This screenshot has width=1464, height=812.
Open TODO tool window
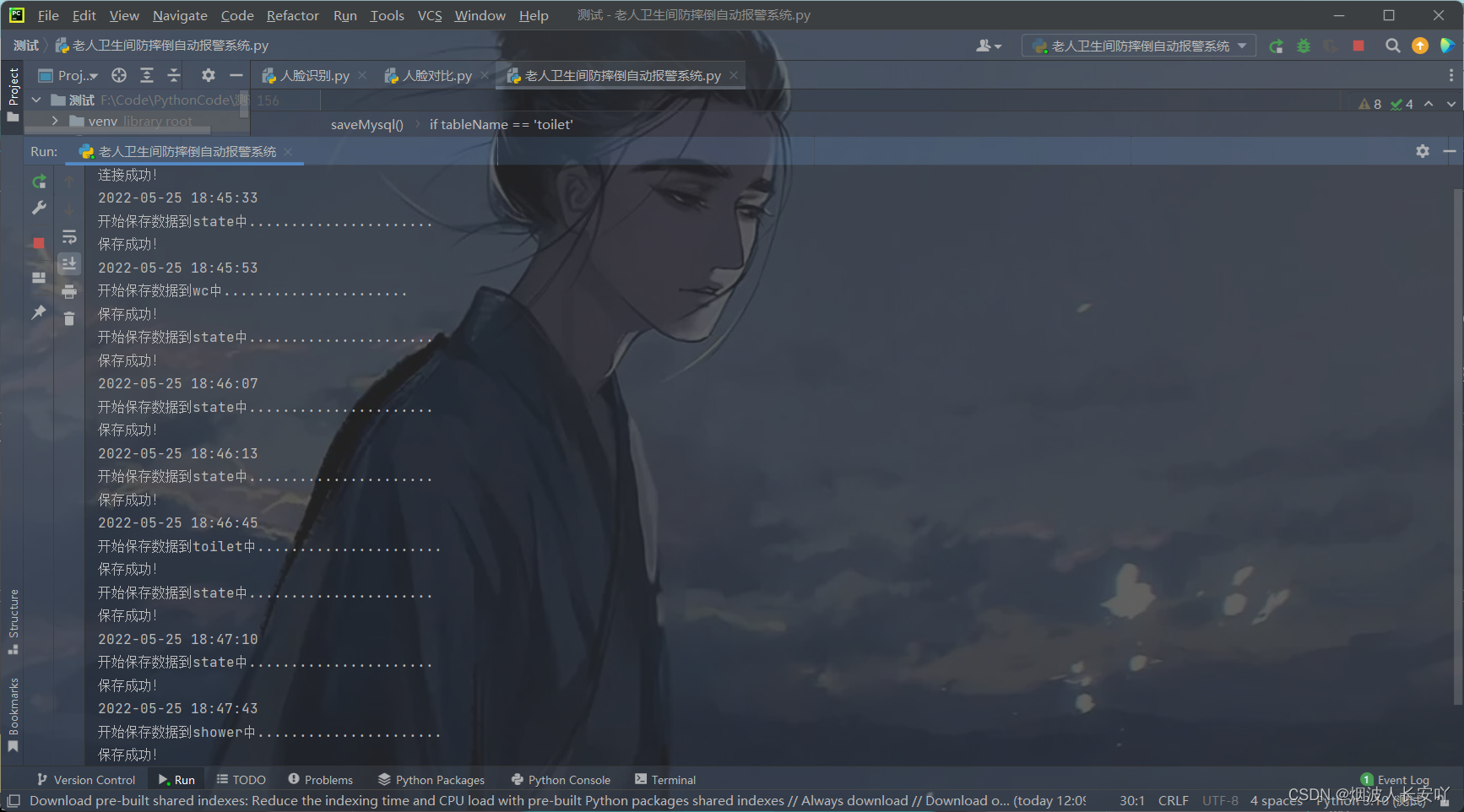[241, 779]
